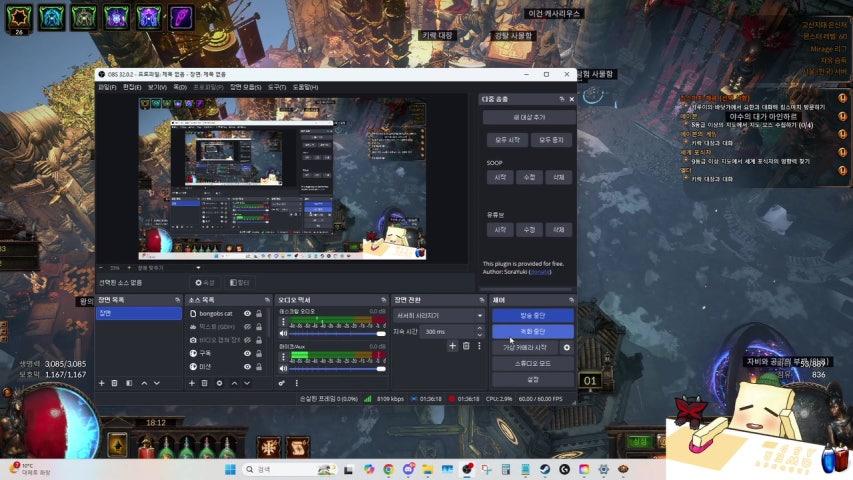Delete the selected scene with trash icon

pos(115,383)
